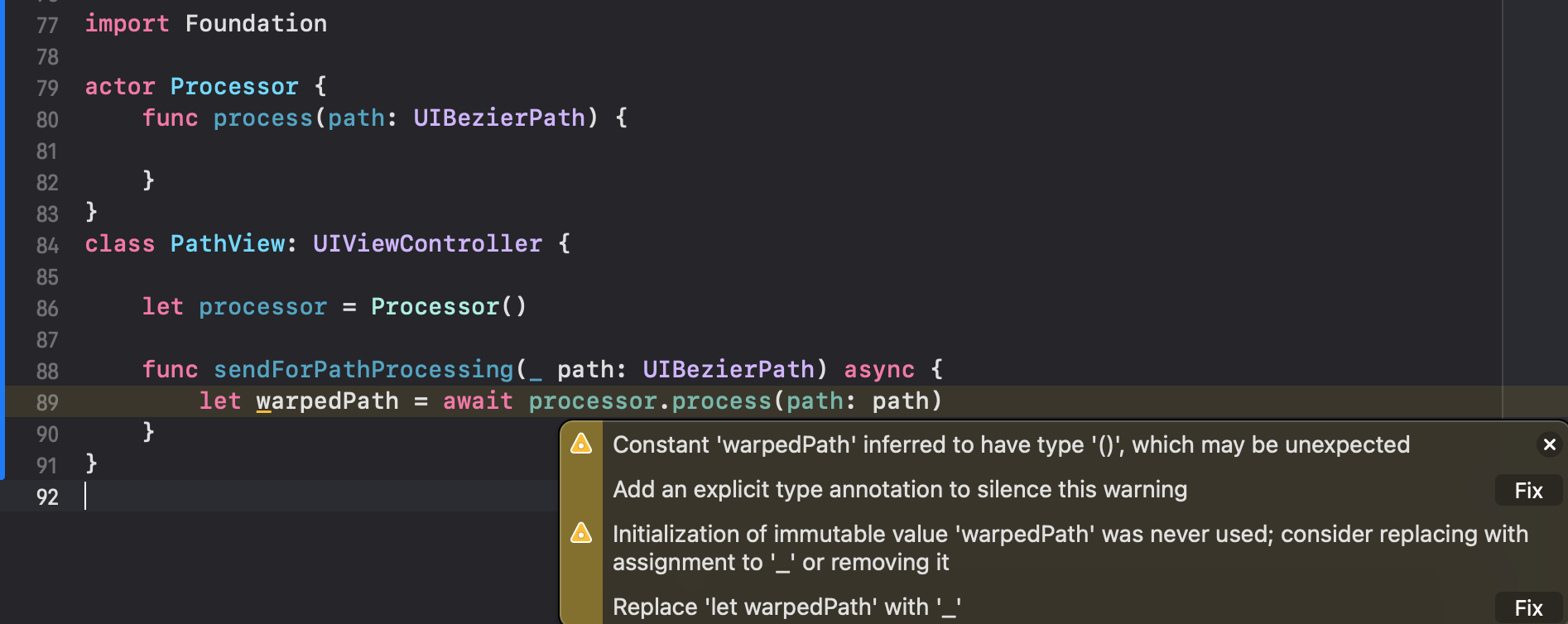1568x624 pixels.
Task: Click Fix to replace 'let warpedPath' with '_'
Action: coord(1528,607)
